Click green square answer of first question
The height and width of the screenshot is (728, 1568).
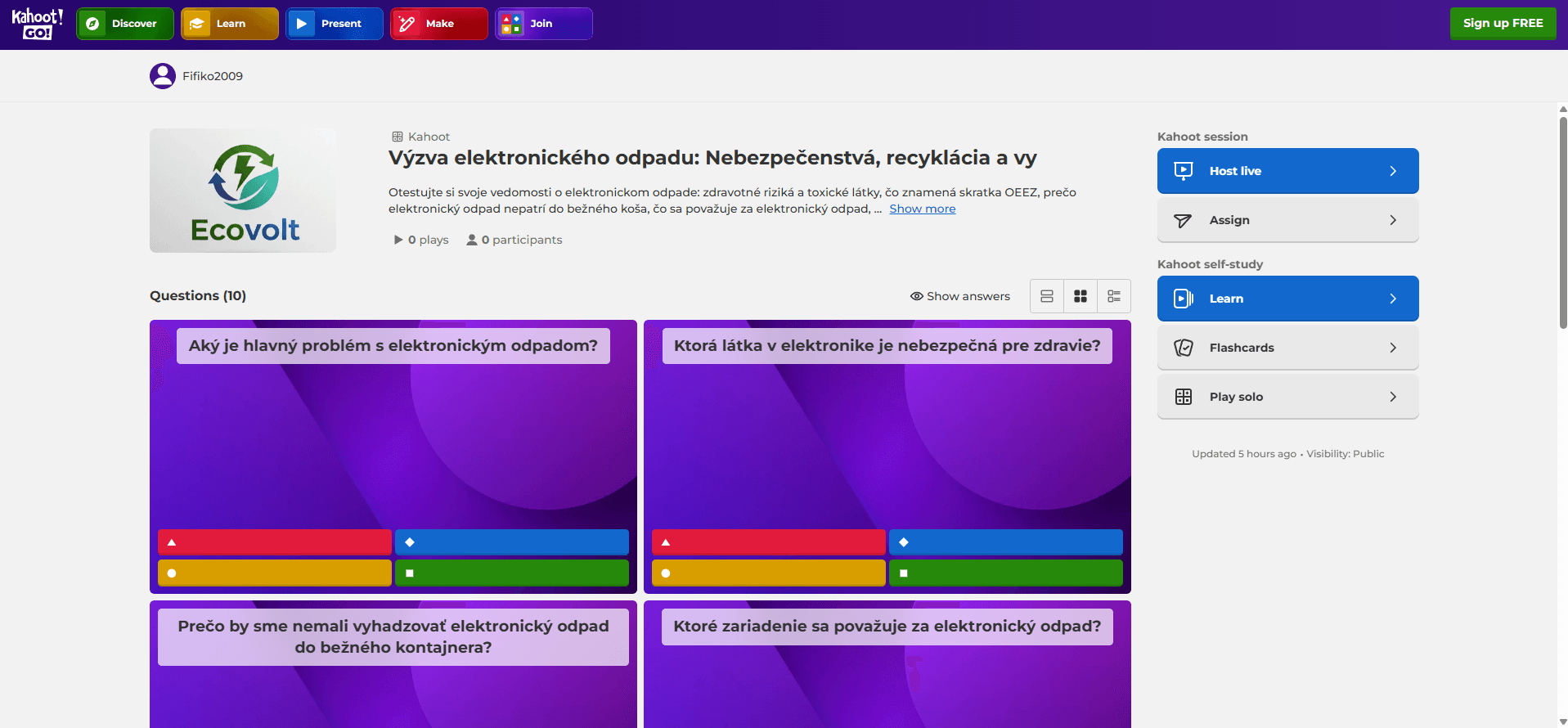pos(512,573)
